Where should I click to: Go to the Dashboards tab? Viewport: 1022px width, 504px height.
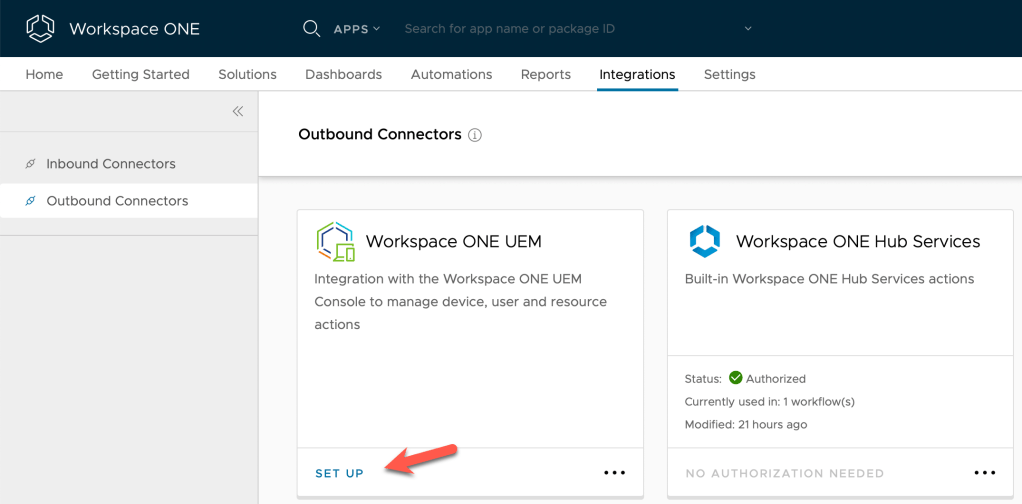pos(343,74)
